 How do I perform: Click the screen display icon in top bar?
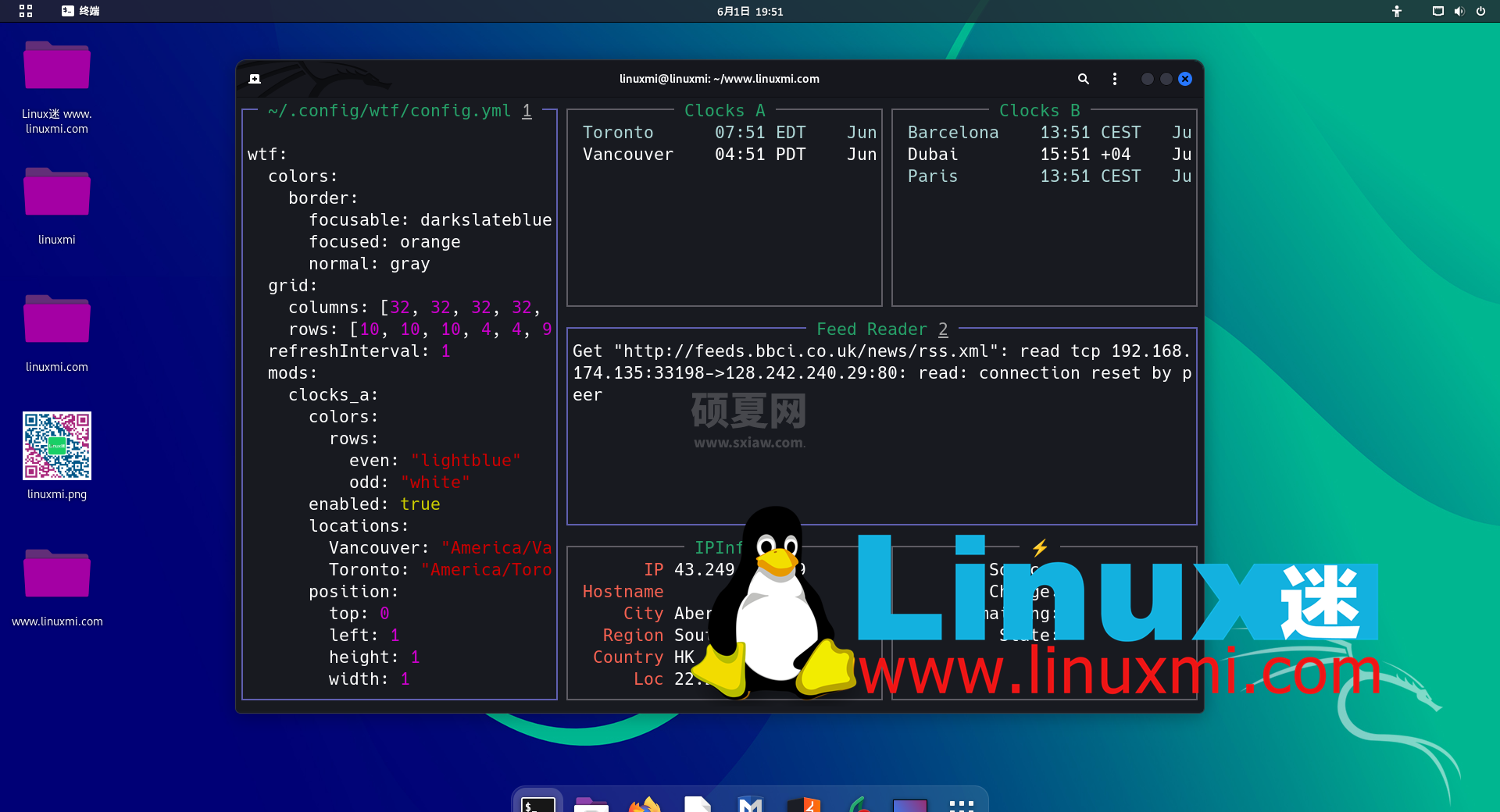(x=1437, y=11)
